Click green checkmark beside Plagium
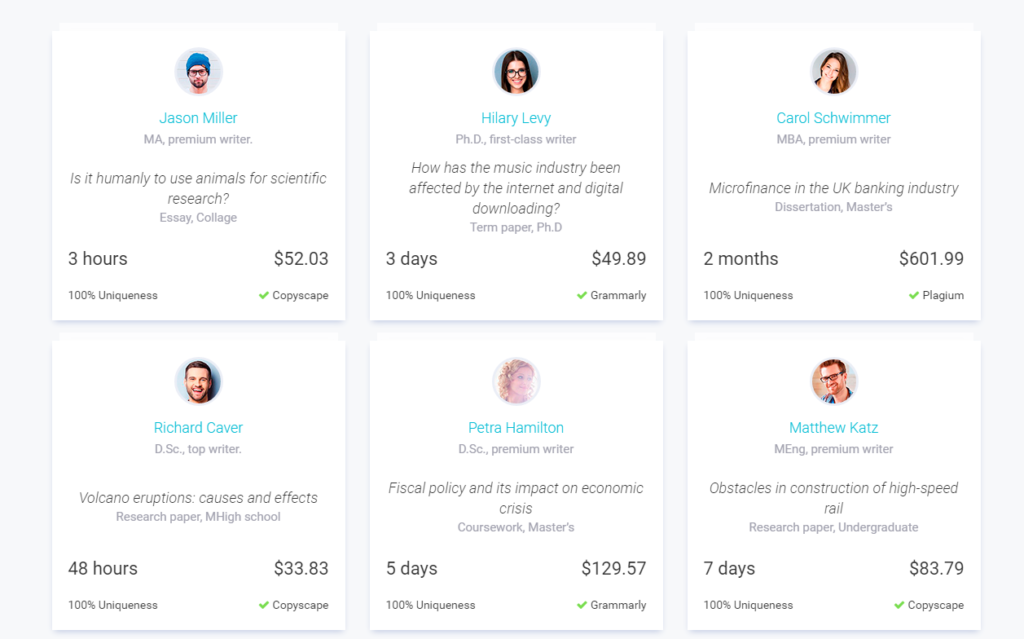This screenshot has height=639, width=1024. 914,295
